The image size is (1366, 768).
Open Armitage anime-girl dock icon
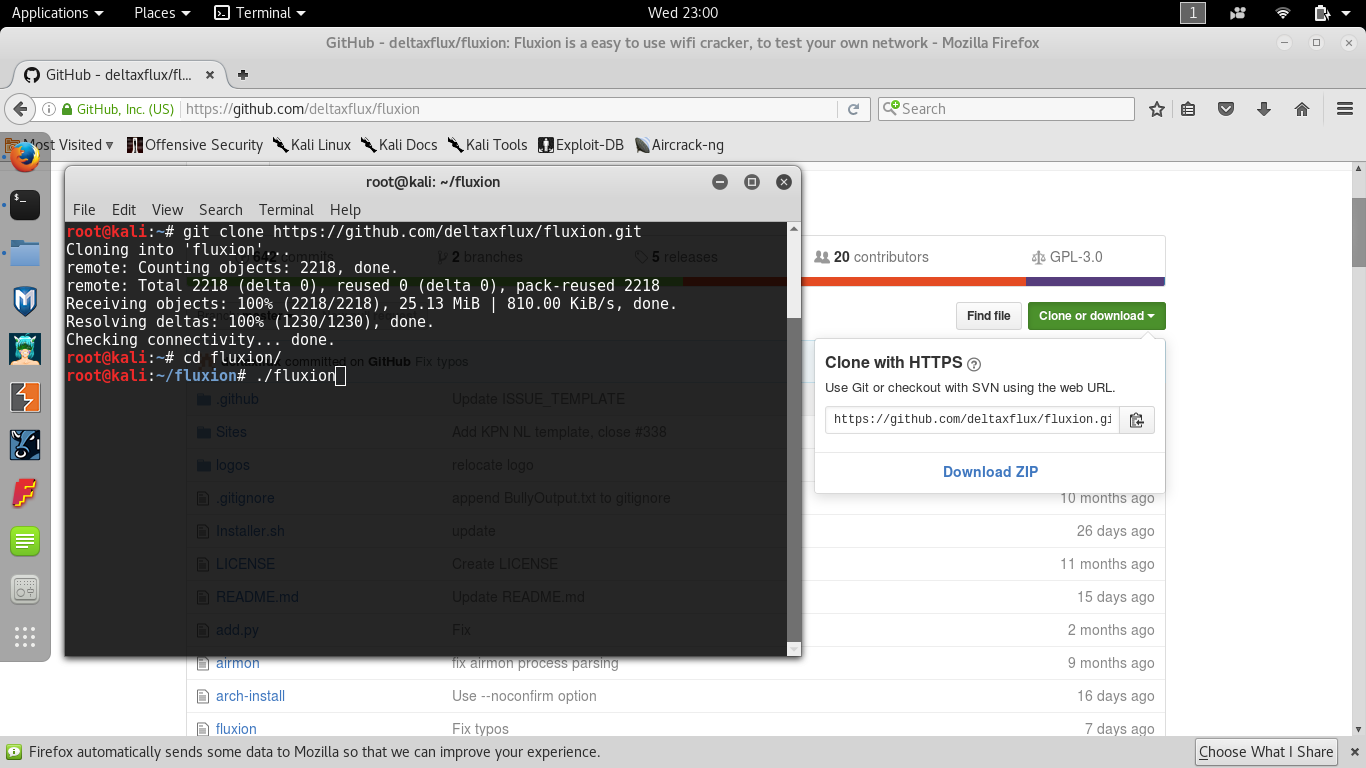click(x=25, y=349)
